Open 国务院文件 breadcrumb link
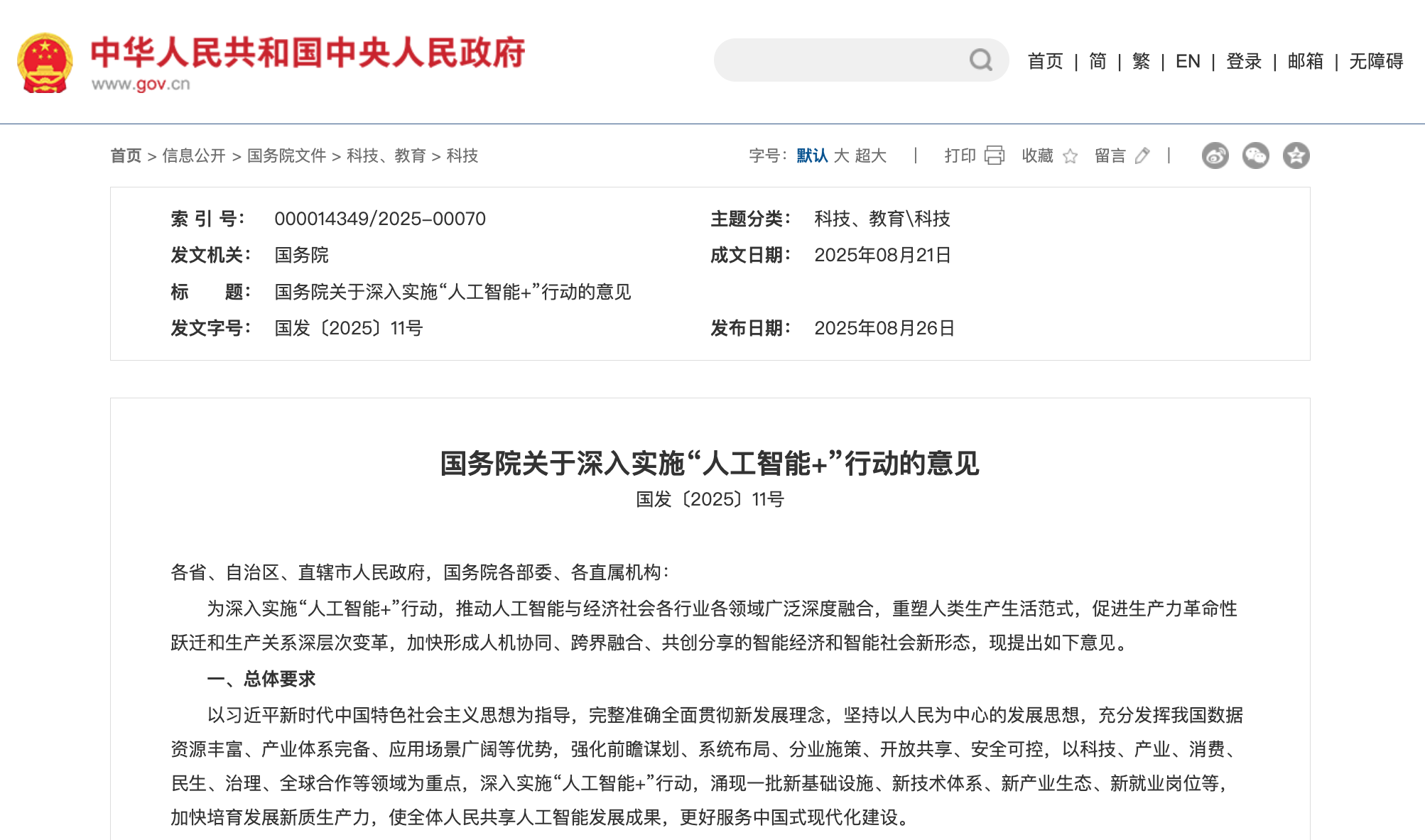The width and height of the screenshot is (1425, 840). coord(286,156)
